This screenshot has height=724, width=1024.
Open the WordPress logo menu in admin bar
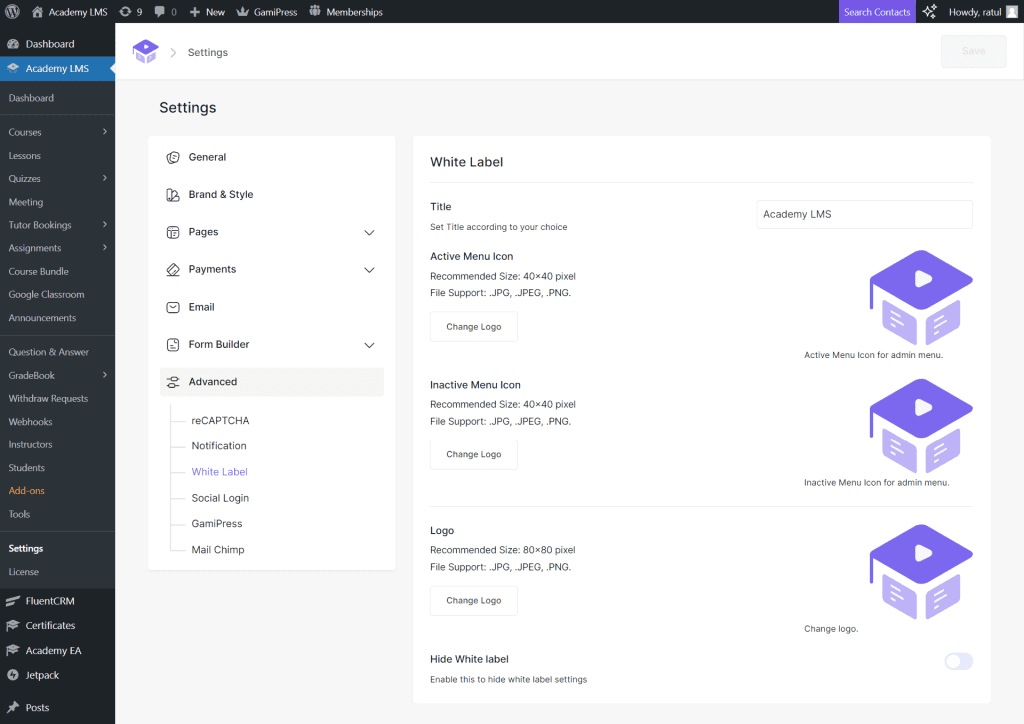(x=11, y=11)
